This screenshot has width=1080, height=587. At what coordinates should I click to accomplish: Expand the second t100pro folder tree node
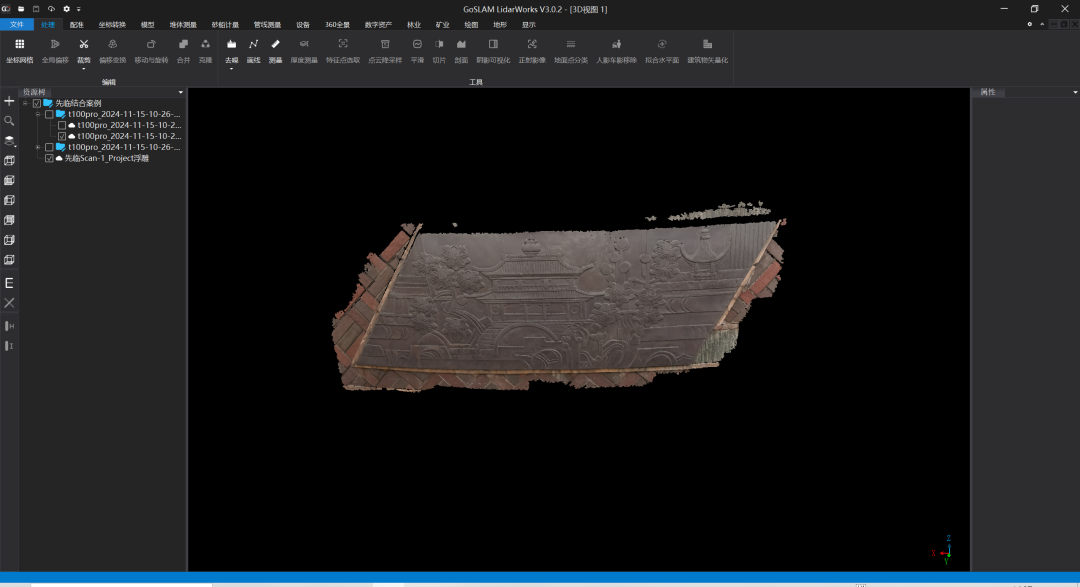click(38, 147)
